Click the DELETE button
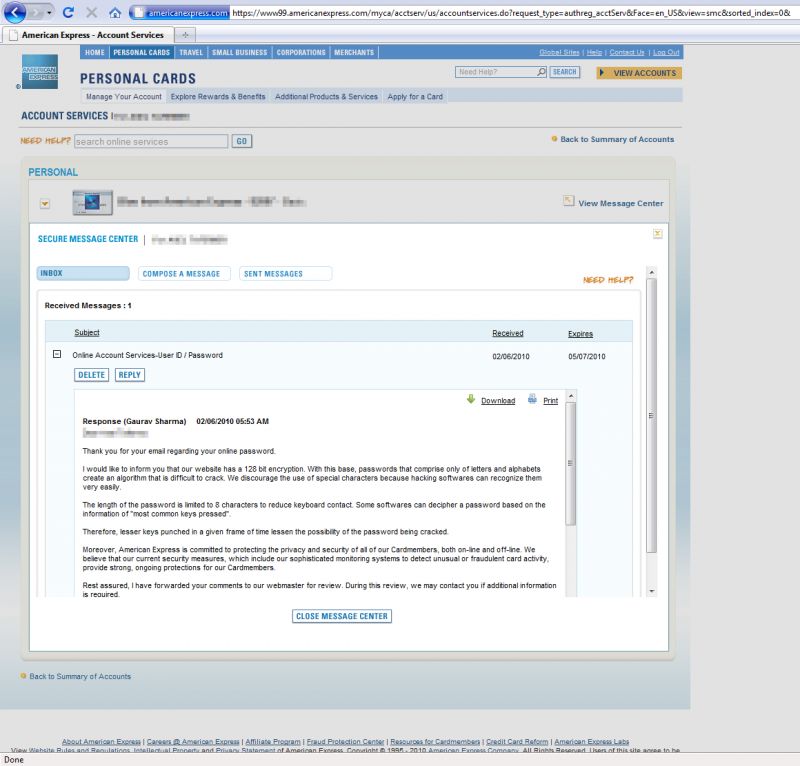The image size is (800, 766). point(91,375)
